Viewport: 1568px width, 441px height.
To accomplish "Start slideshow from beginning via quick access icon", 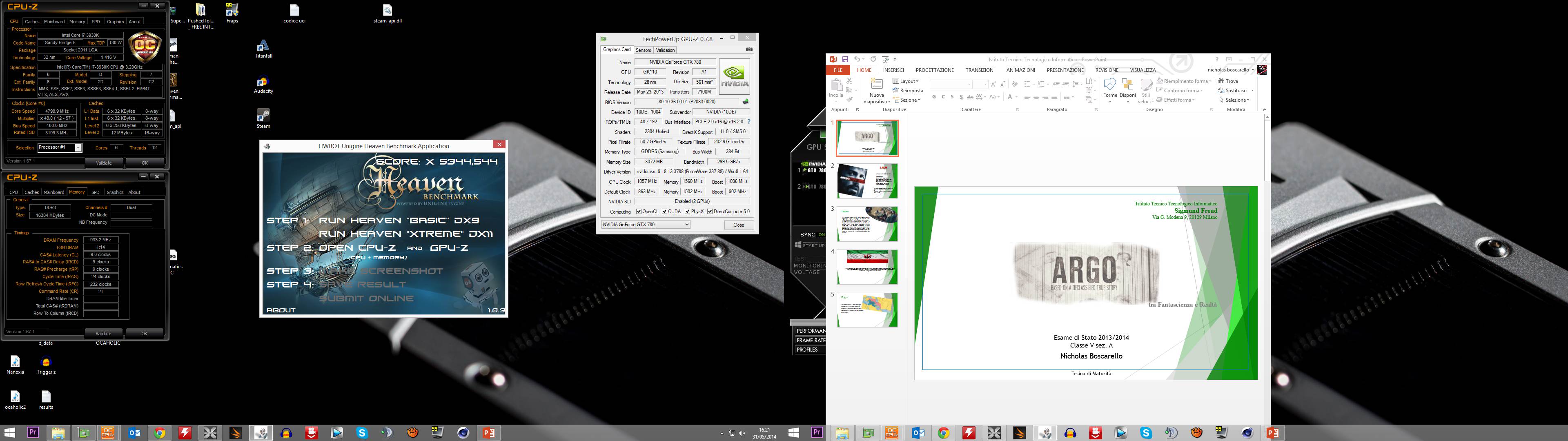I will [x=886, y=59].
